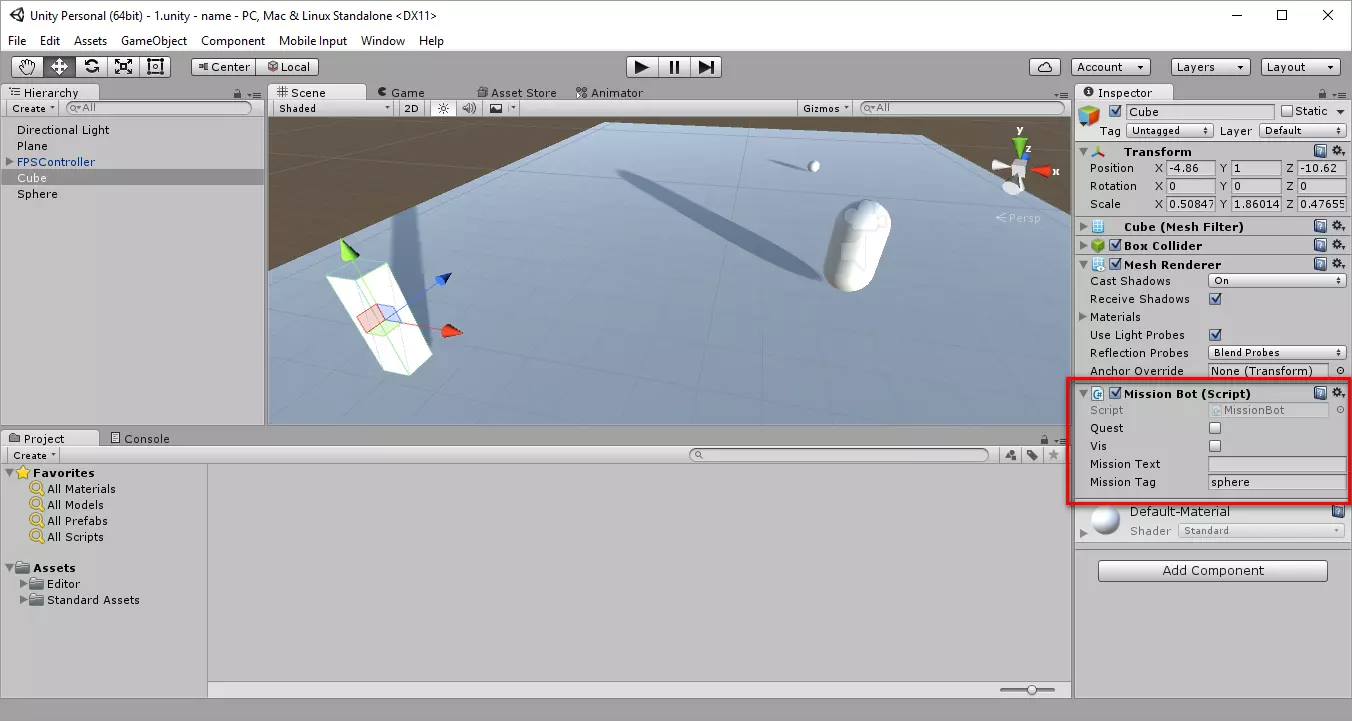Toggle the Static checkbox for Cube
Viewport: 1352px width, 721px height.
(1287, 111)
